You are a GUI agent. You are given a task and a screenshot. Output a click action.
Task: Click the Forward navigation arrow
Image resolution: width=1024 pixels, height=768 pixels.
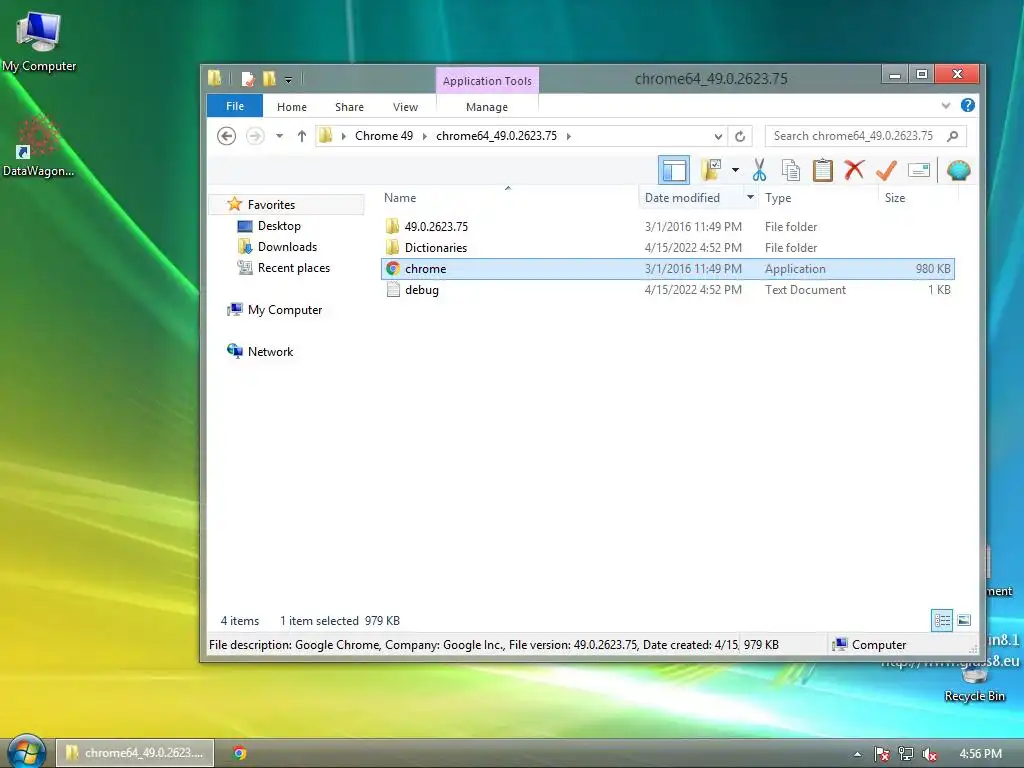tap(255, 136)
